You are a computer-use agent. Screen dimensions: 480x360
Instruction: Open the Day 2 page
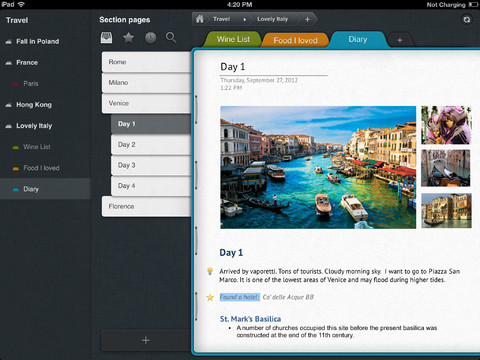click(x=151, y=145)
